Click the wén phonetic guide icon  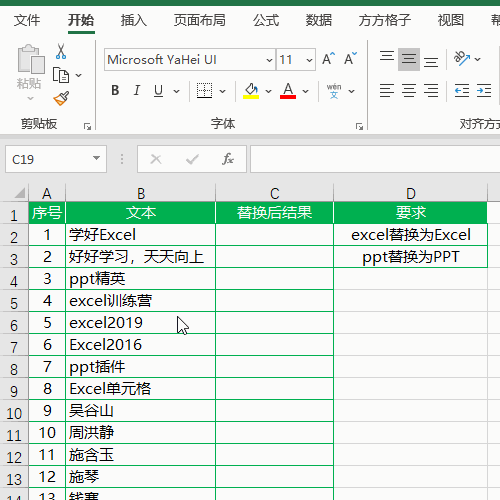334,91
